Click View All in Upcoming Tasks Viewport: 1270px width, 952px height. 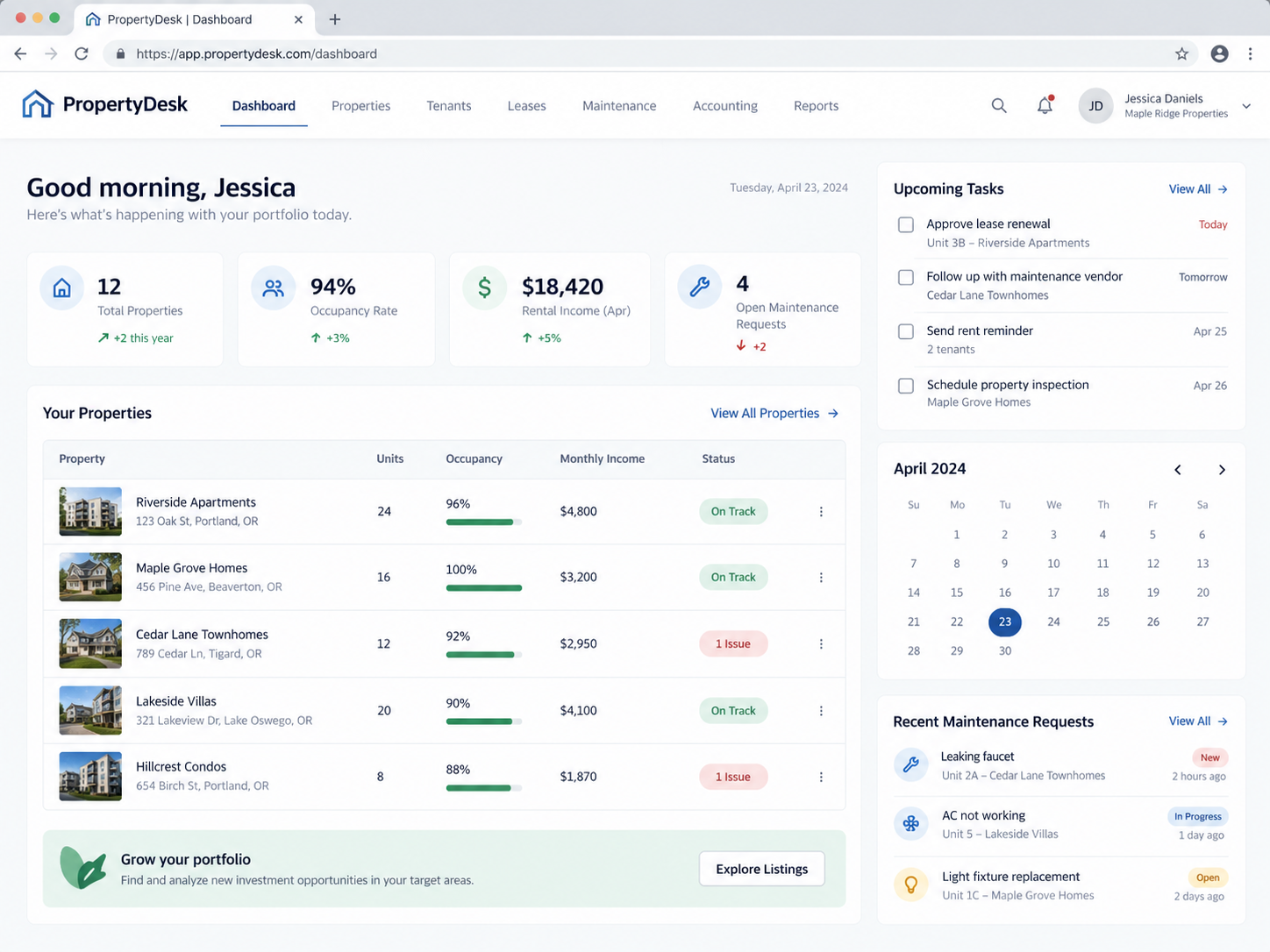tap(1198, 189)
